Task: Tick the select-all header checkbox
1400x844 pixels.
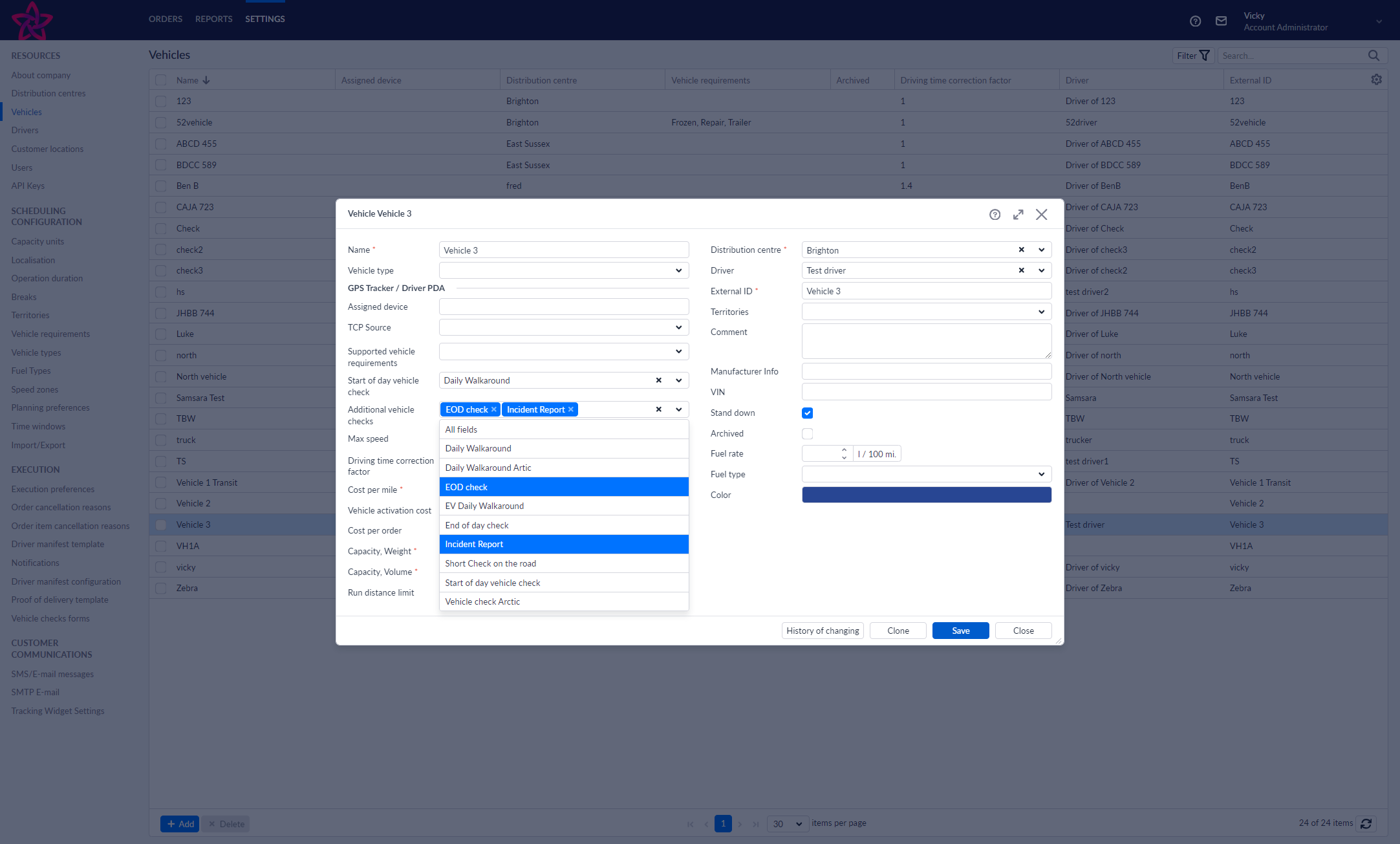Action: point(161,80)
